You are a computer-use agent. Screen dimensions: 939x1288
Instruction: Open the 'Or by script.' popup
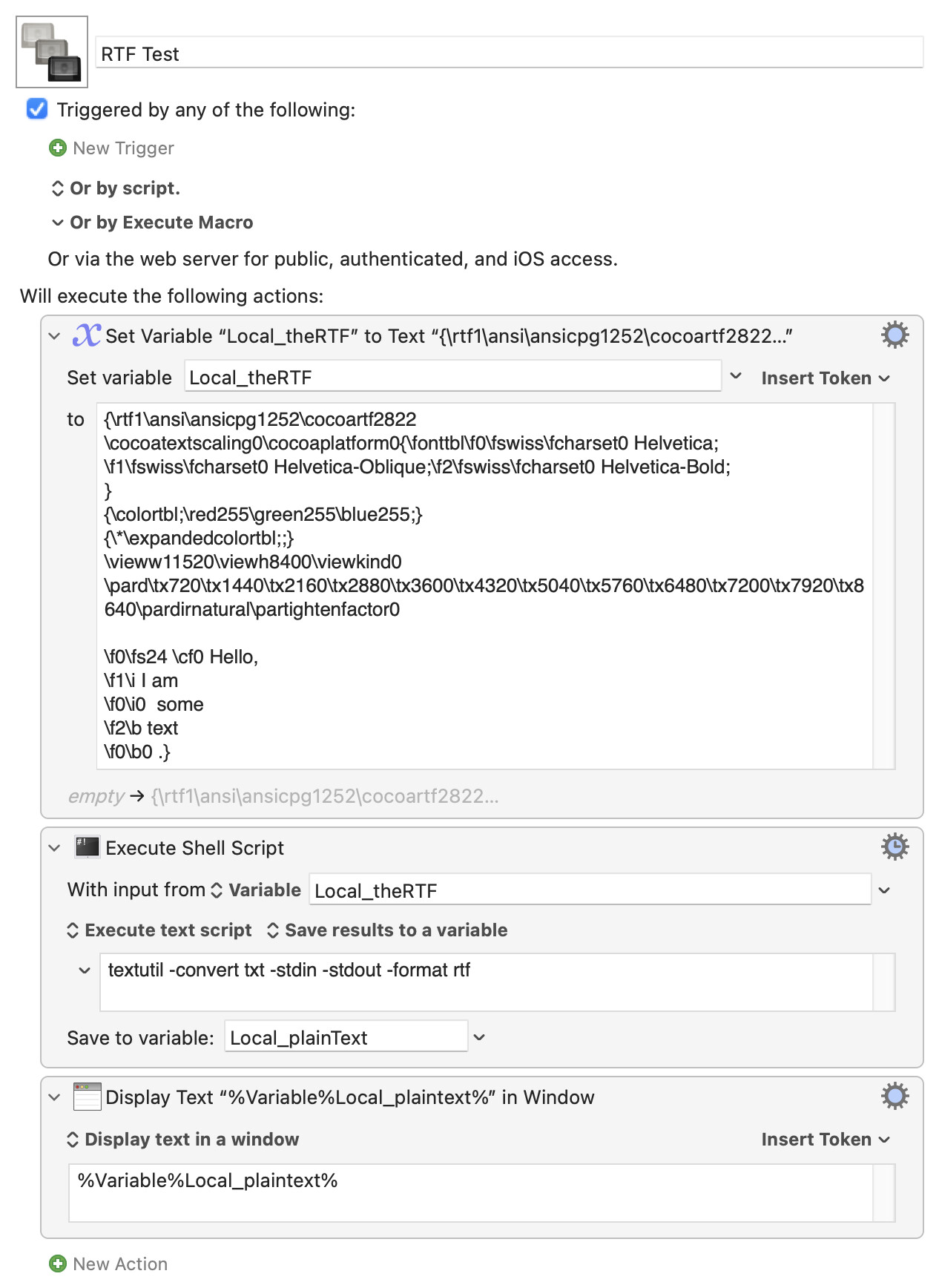point(116,188)
